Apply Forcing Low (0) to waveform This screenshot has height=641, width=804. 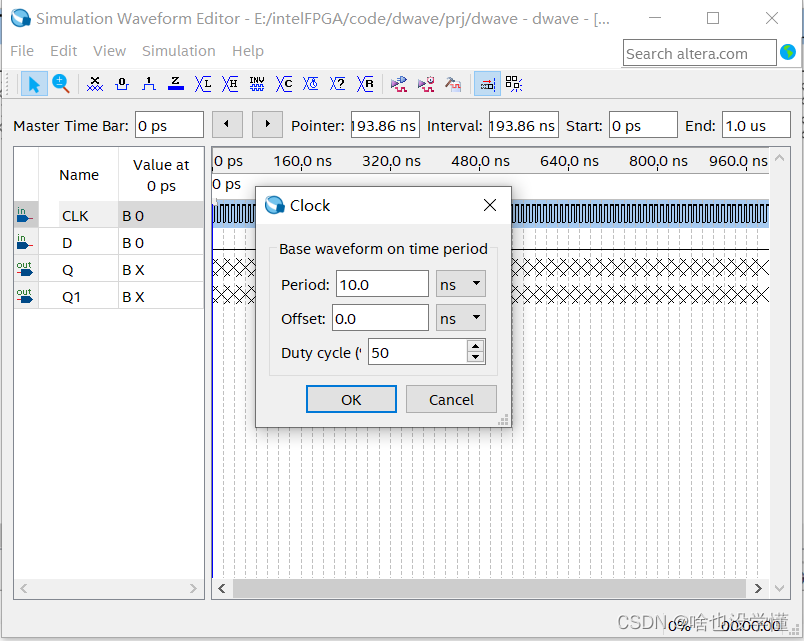click(x=122, y=84)
